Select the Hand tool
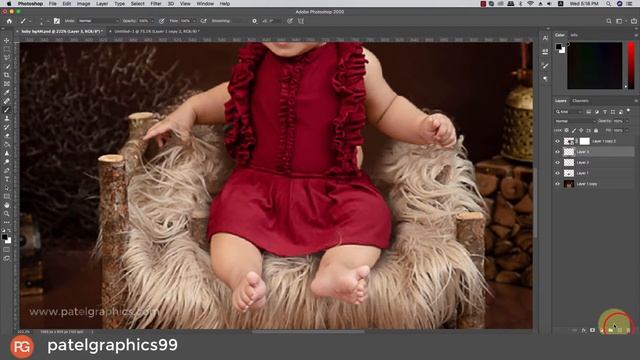The image size is (640, 360). 7,205
